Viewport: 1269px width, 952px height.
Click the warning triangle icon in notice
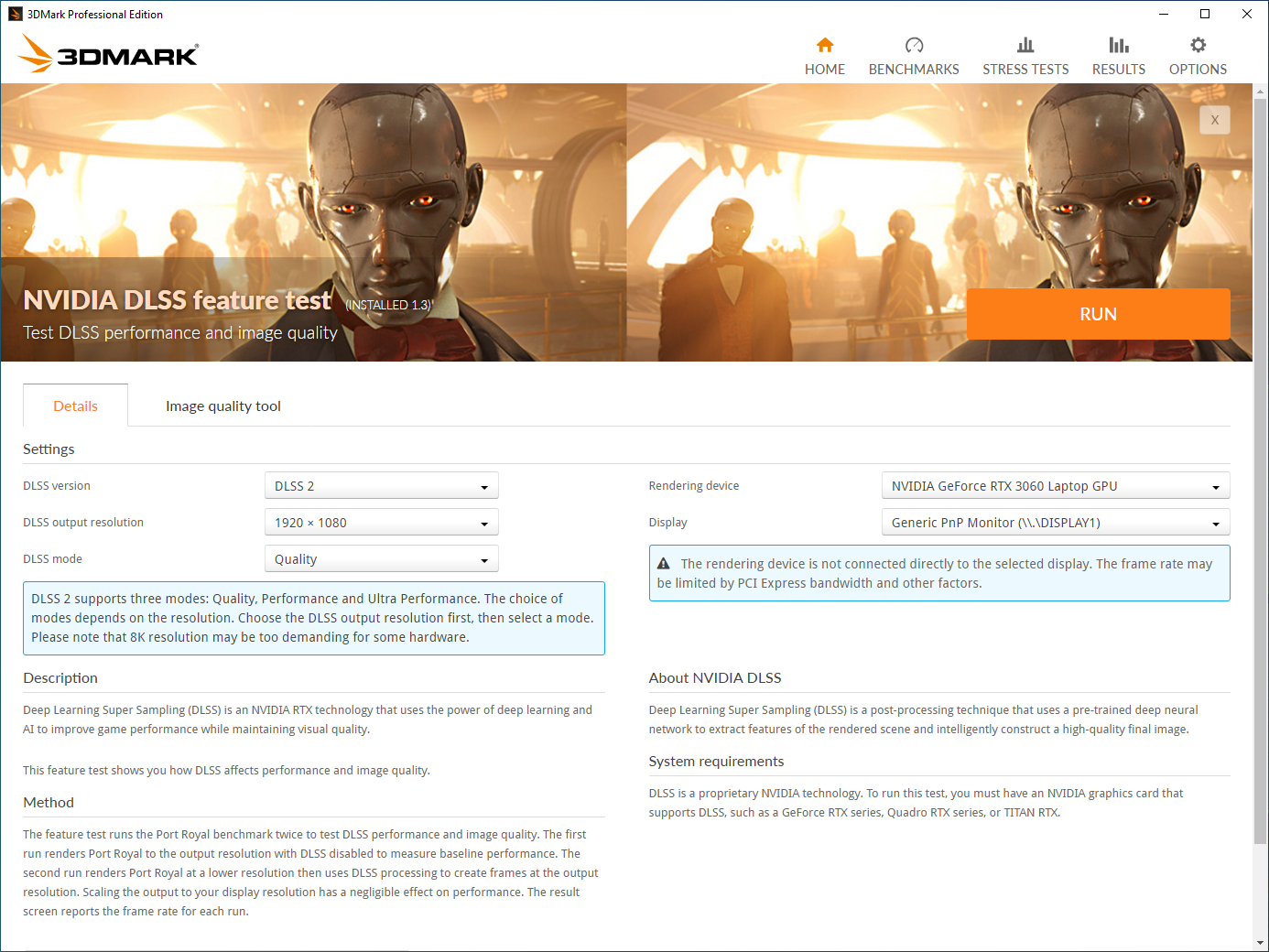pos(664,564)
